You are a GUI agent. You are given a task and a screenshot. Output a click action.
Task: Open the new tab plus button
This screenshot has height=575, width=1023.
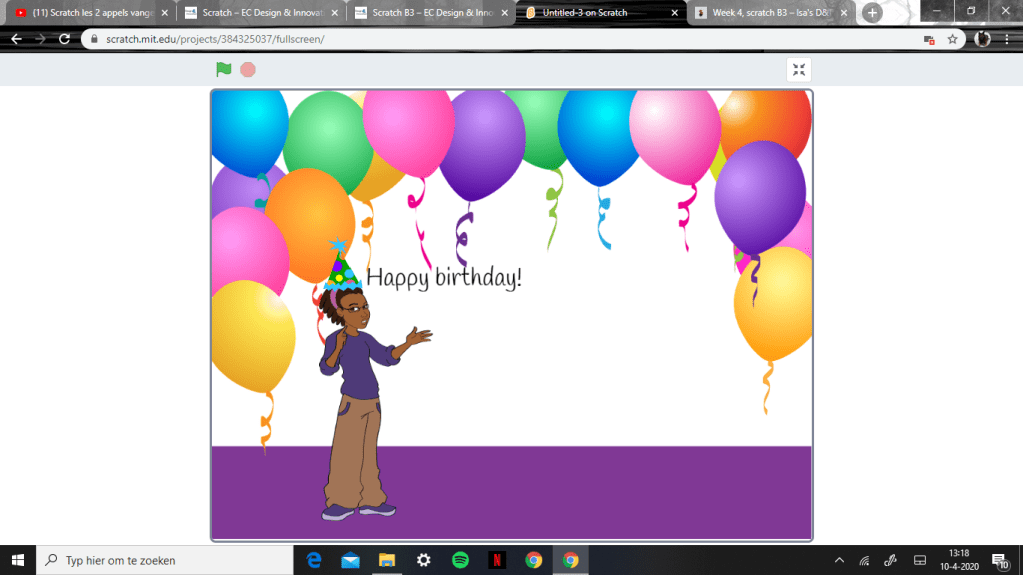[872, 13]
